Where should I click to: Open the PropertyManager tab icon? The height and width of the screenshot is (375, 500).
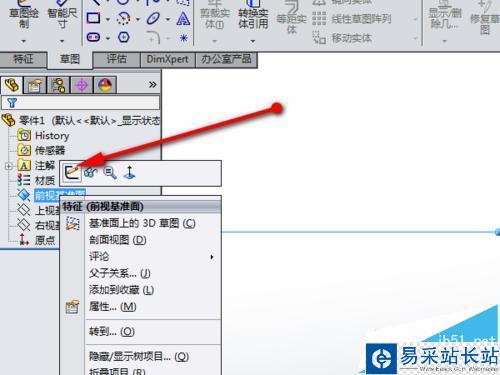tap(35, 85)
